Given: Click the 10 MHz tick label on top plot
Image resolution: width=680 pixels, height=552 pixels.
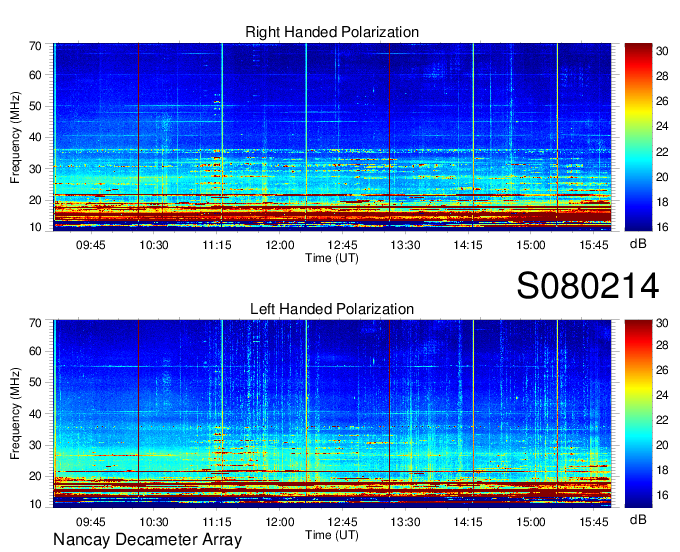Looking at the screenshot, I should (x=35, y=227).
